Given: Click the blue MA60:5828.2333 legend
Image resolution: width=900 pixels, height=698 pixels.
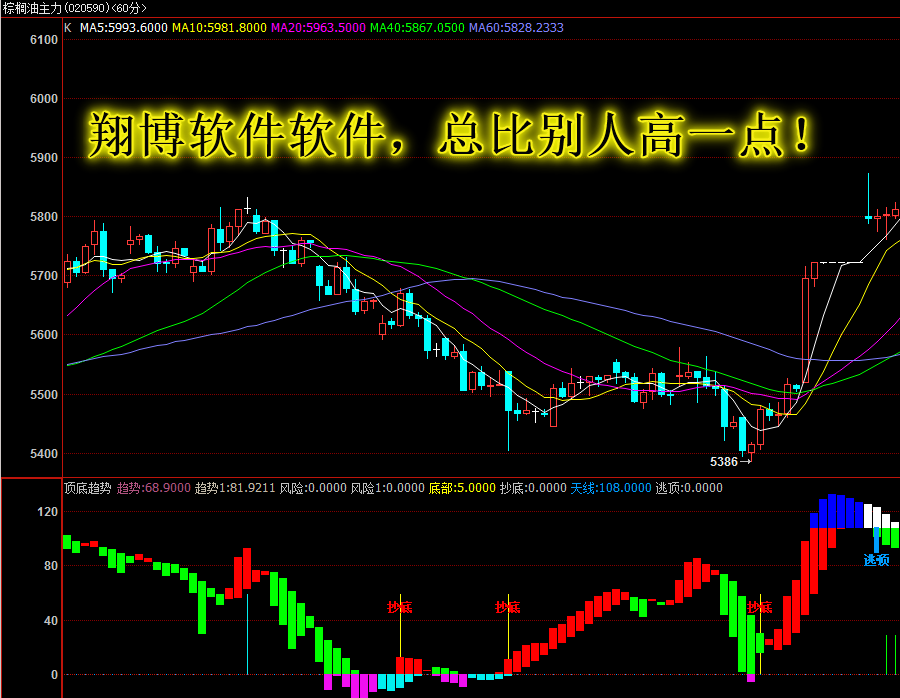Looking at the screenshot, I should click(516, 28).
